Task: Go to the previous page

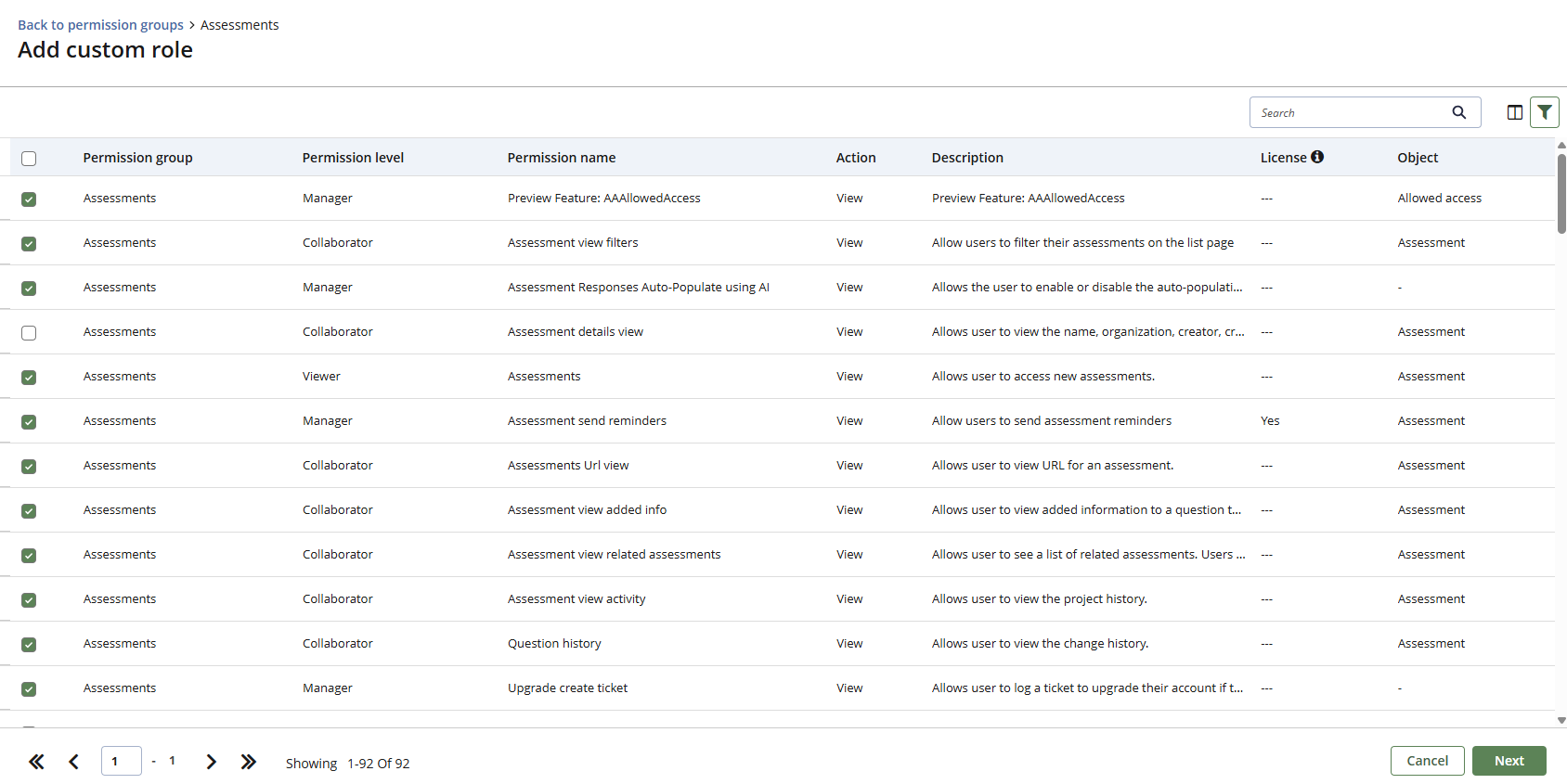Action: 73,762
